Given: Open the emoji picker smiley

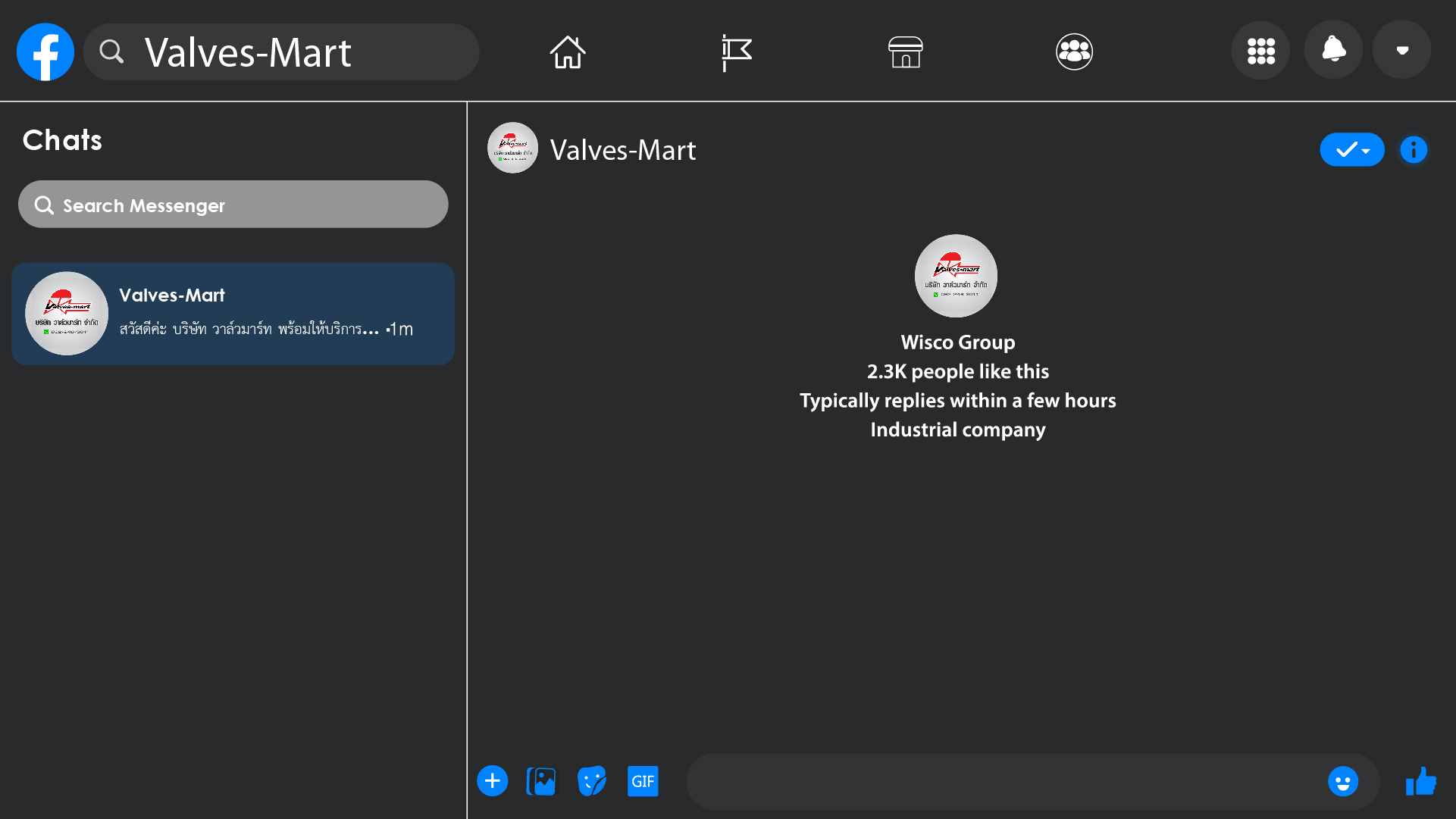Looking at the screenshot, I should coord(1343,781).
